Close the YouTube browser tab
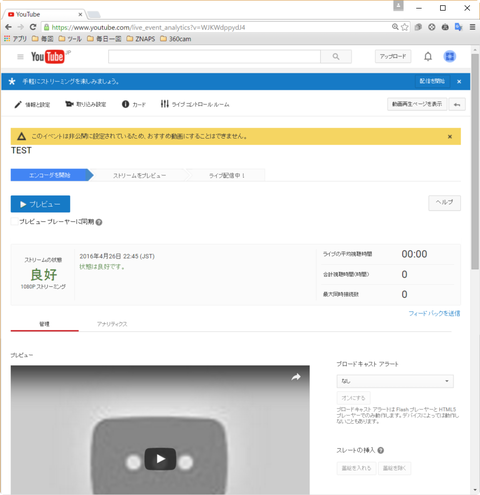Screen dimensions: 480x495 80,14
